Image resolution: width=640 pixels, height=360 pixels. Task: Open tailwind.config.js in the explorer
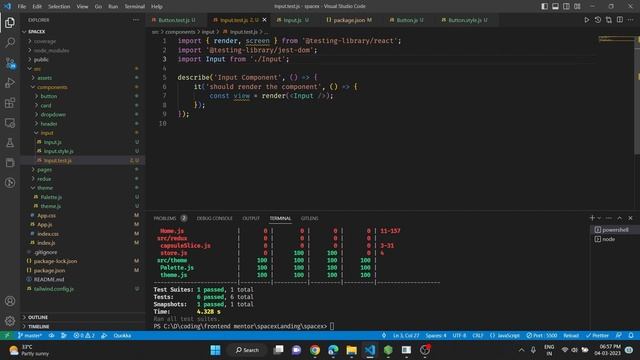[x=83, y=289]
